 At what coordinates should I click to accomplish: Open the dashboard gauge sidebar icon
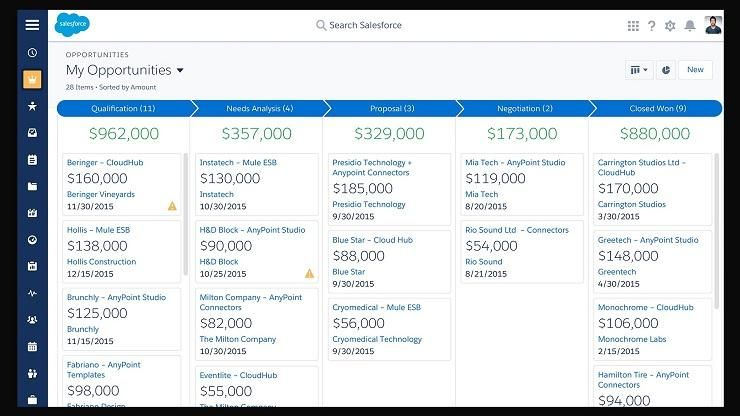click(x=32, y=240)
